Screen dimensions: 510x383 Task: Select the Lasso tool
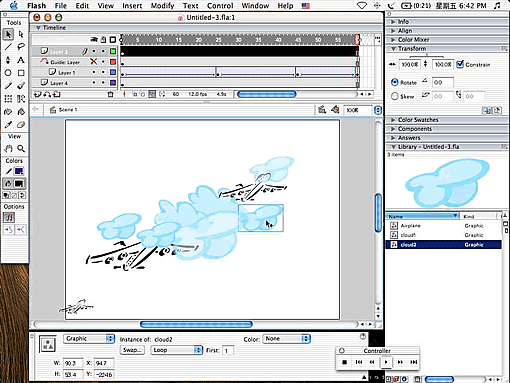pos(21,47)
